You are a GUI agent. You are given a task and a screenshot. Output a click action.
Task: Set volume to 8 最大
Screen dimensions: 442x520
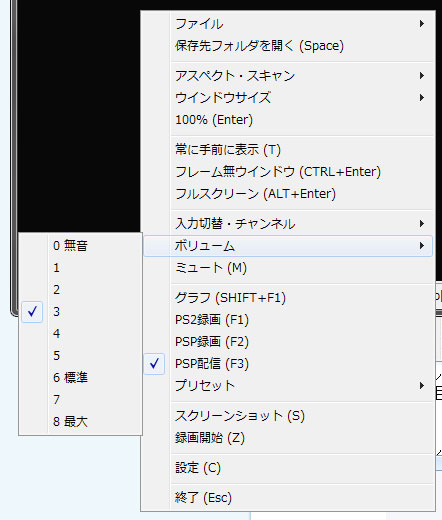(81, 422)
